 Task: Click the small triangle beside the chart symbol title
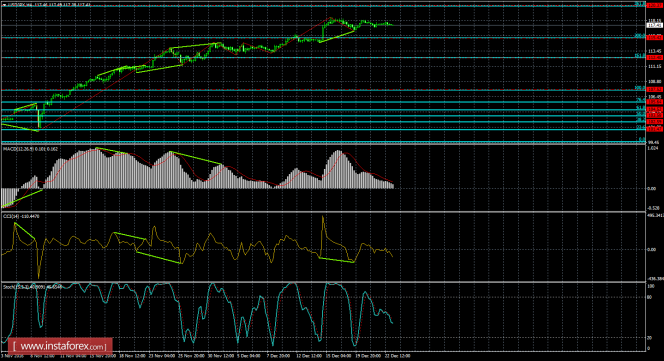coord(4,4)
